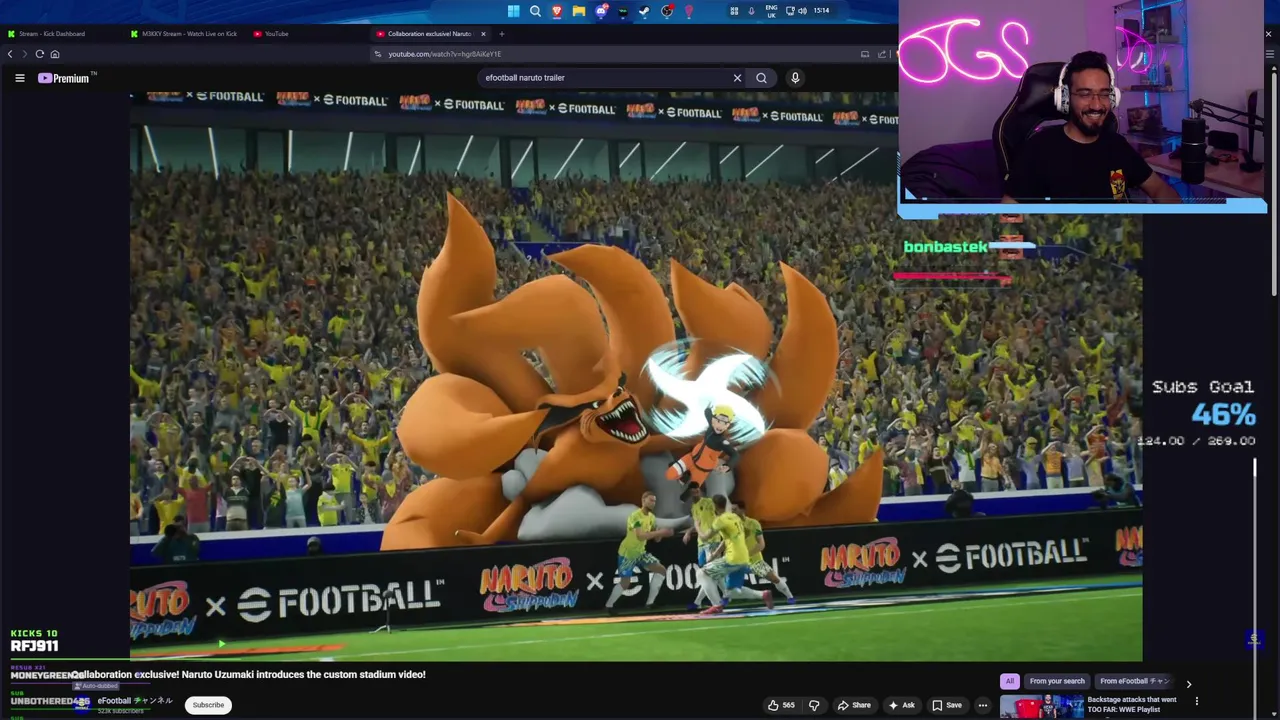Select the From eFootball chip

point(1134,681)
